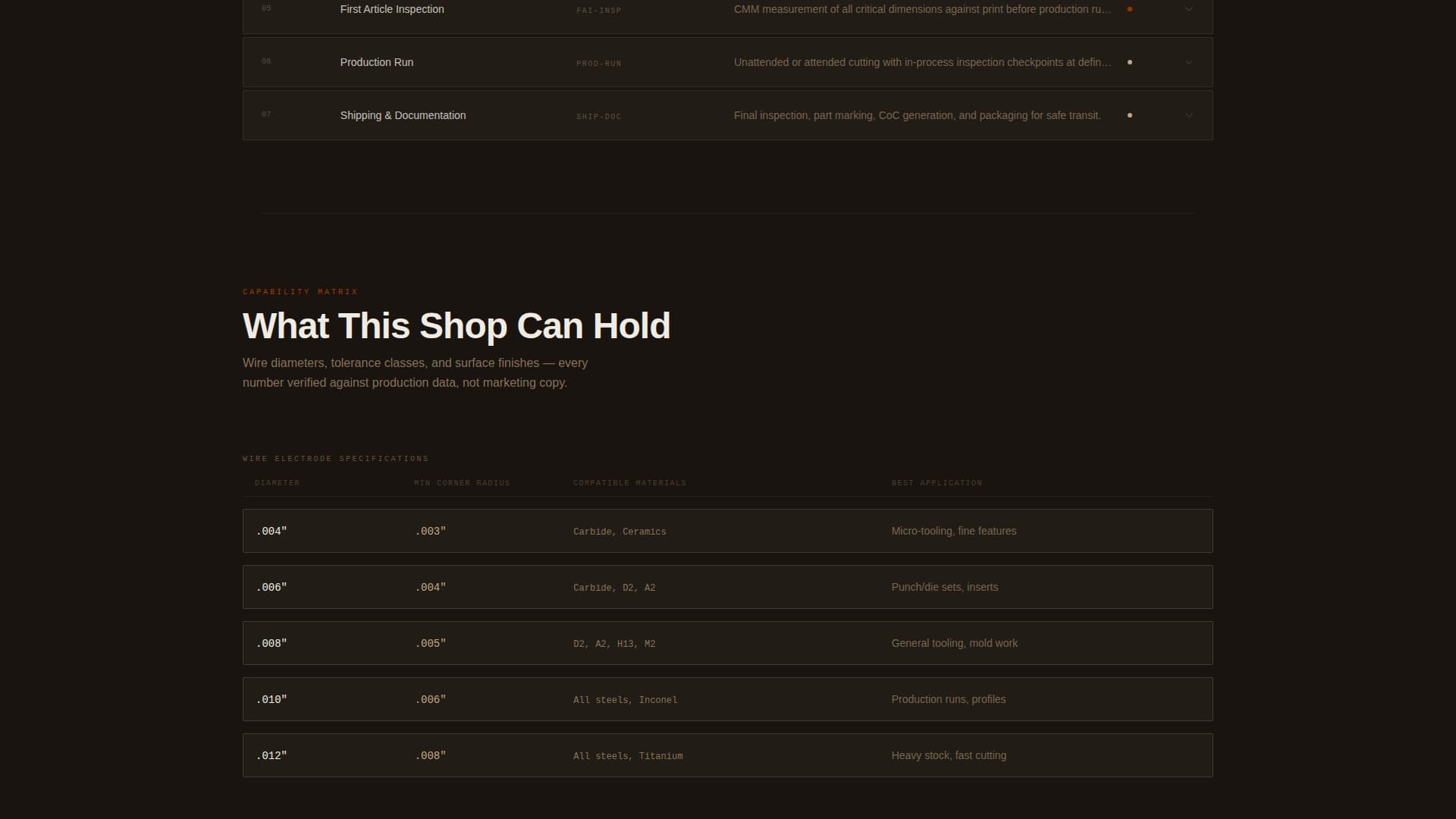Expand the Production Run step details

pos(1188,62)
